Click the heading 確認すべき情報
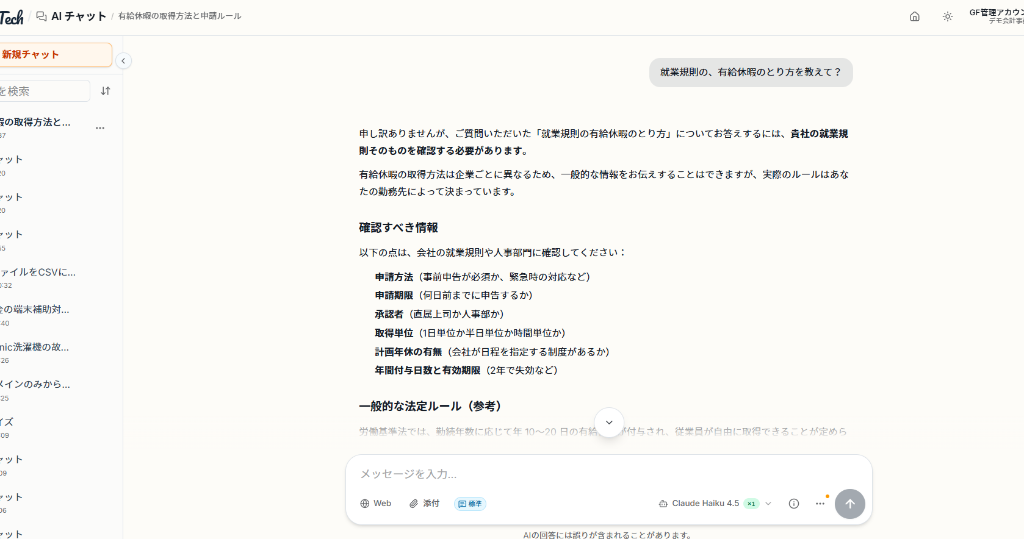1024x539 pixels. (x=398, y=227)
